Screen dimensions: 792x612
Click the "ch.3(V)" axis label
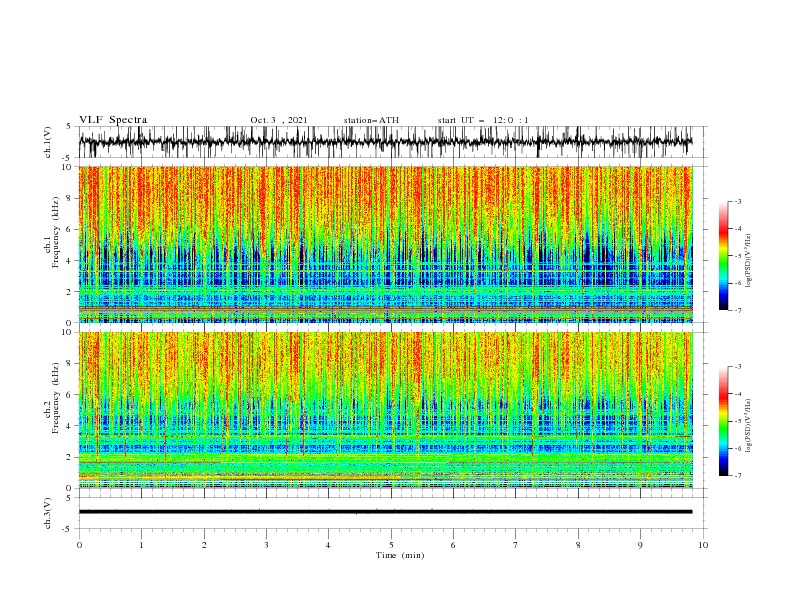click(x=48, y=513)
